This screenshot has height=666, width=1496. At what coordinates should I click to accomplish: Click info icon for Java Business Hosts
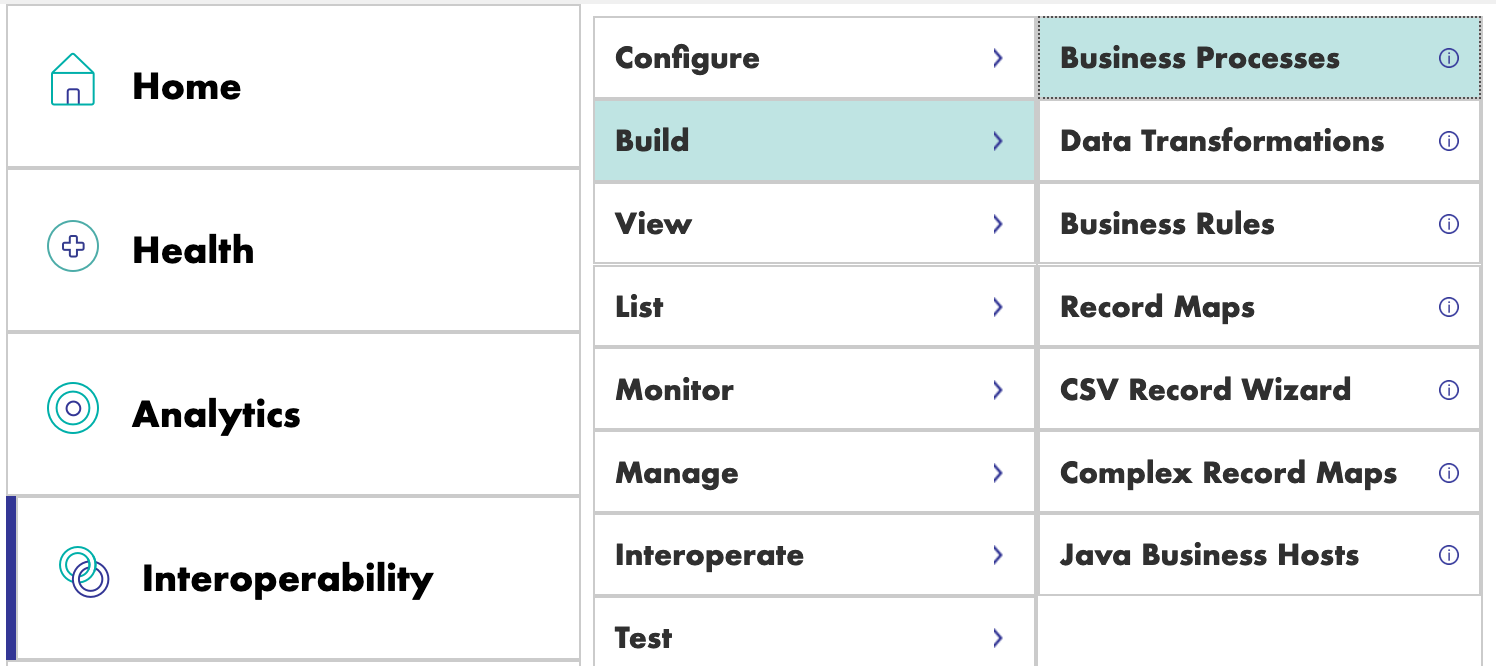[1448, 555]
